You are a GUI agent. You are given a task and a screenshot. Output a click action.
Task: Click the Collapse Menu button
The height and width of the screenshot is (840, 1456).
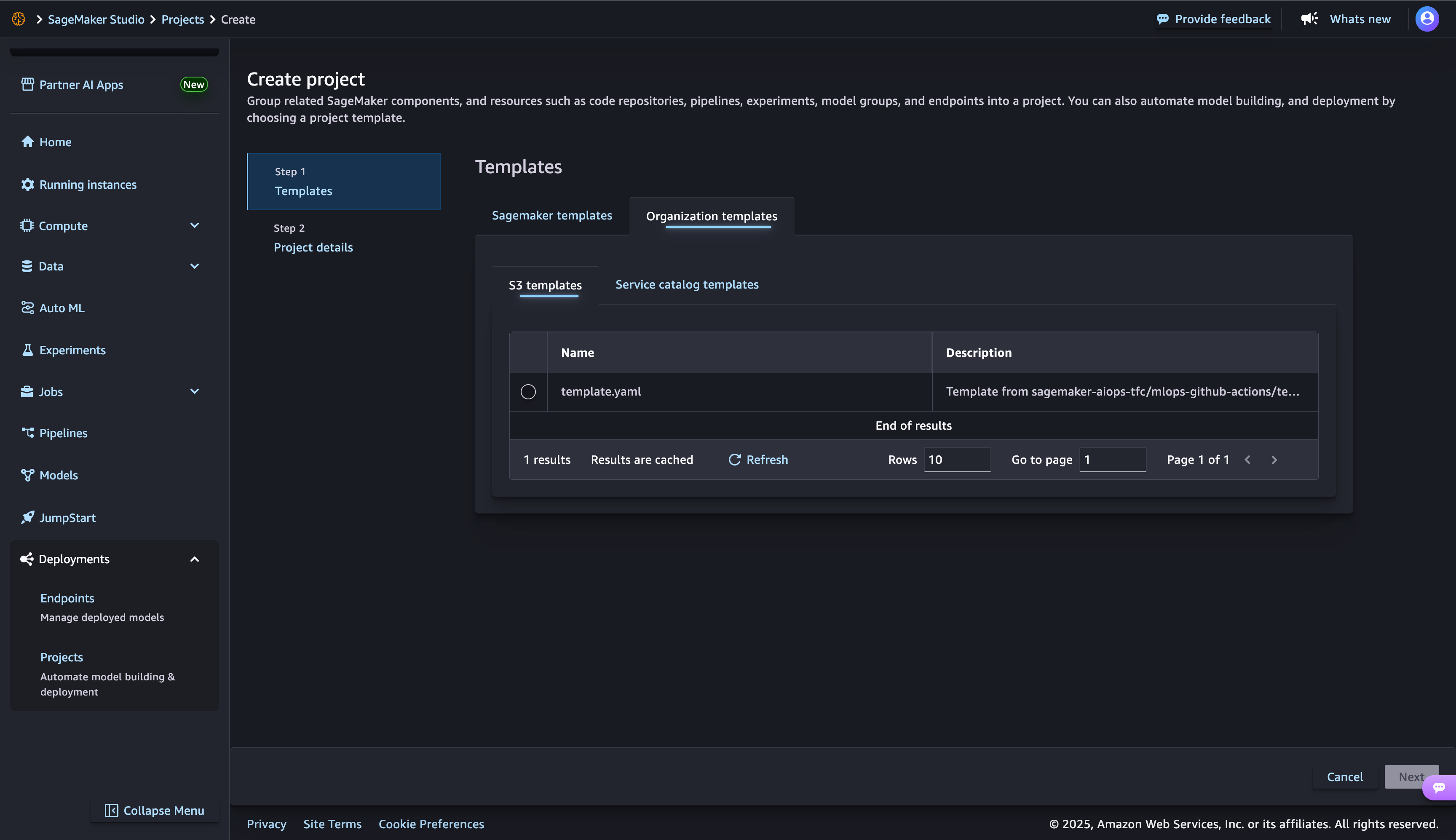coord(155,811)
